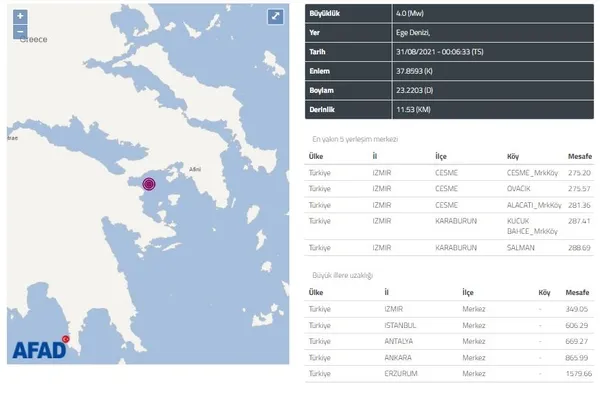Select the depth value 11.53 (KM)

(x=413, y=109)
